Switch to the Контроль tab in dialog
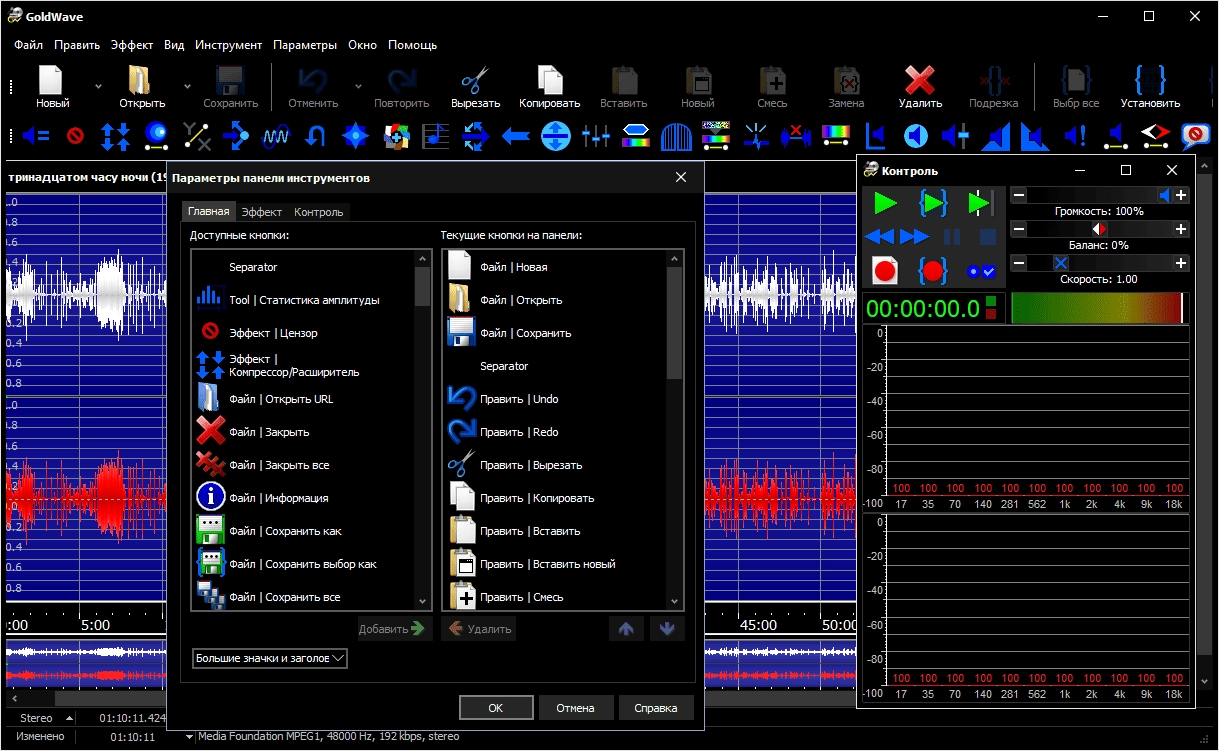The height and width of the screenshot is (751, 1219). click(x=319, y=212)
